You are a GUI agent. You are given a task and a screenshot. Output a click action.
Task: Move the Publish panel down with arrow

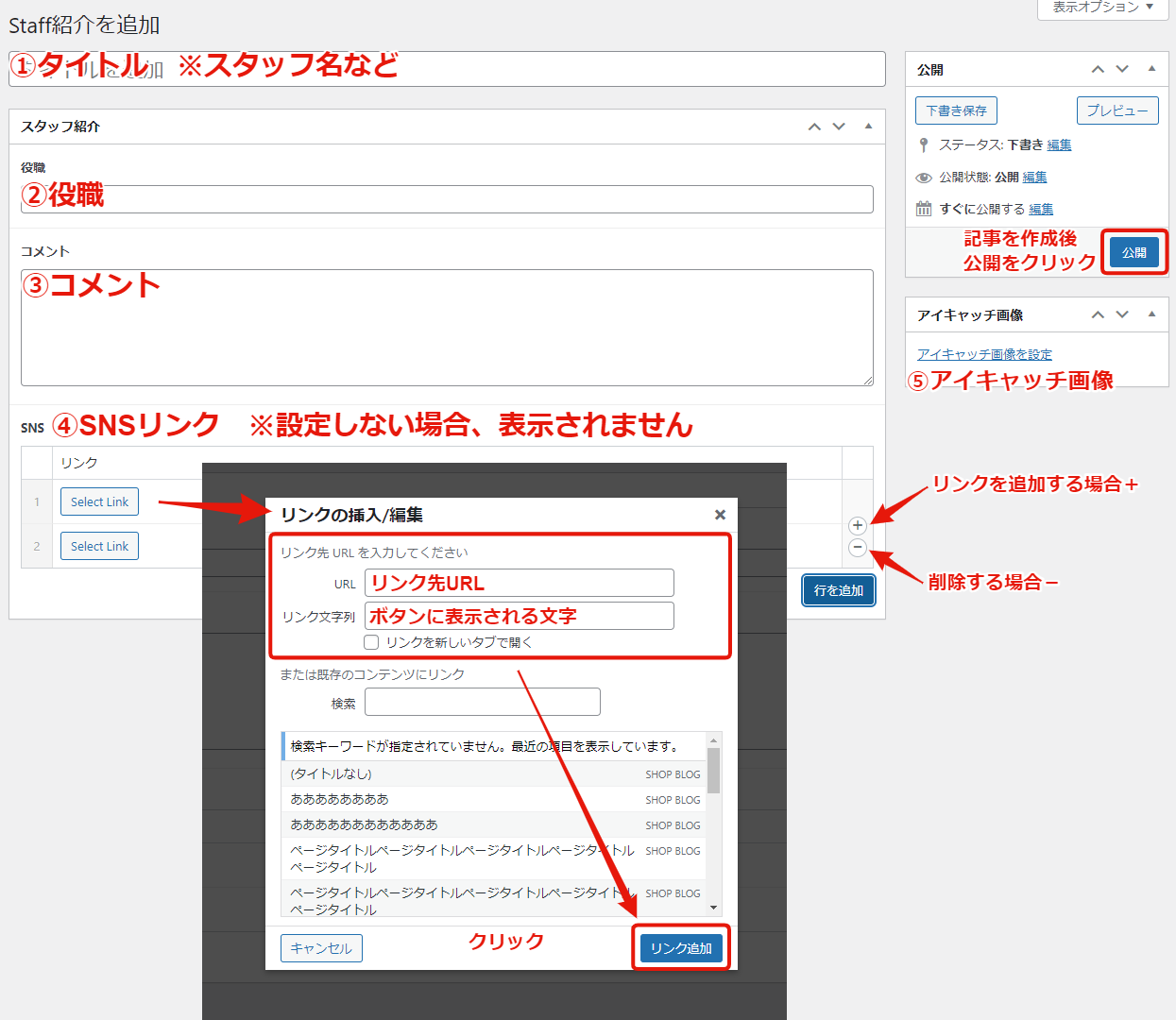click(x=1122, y=69)
